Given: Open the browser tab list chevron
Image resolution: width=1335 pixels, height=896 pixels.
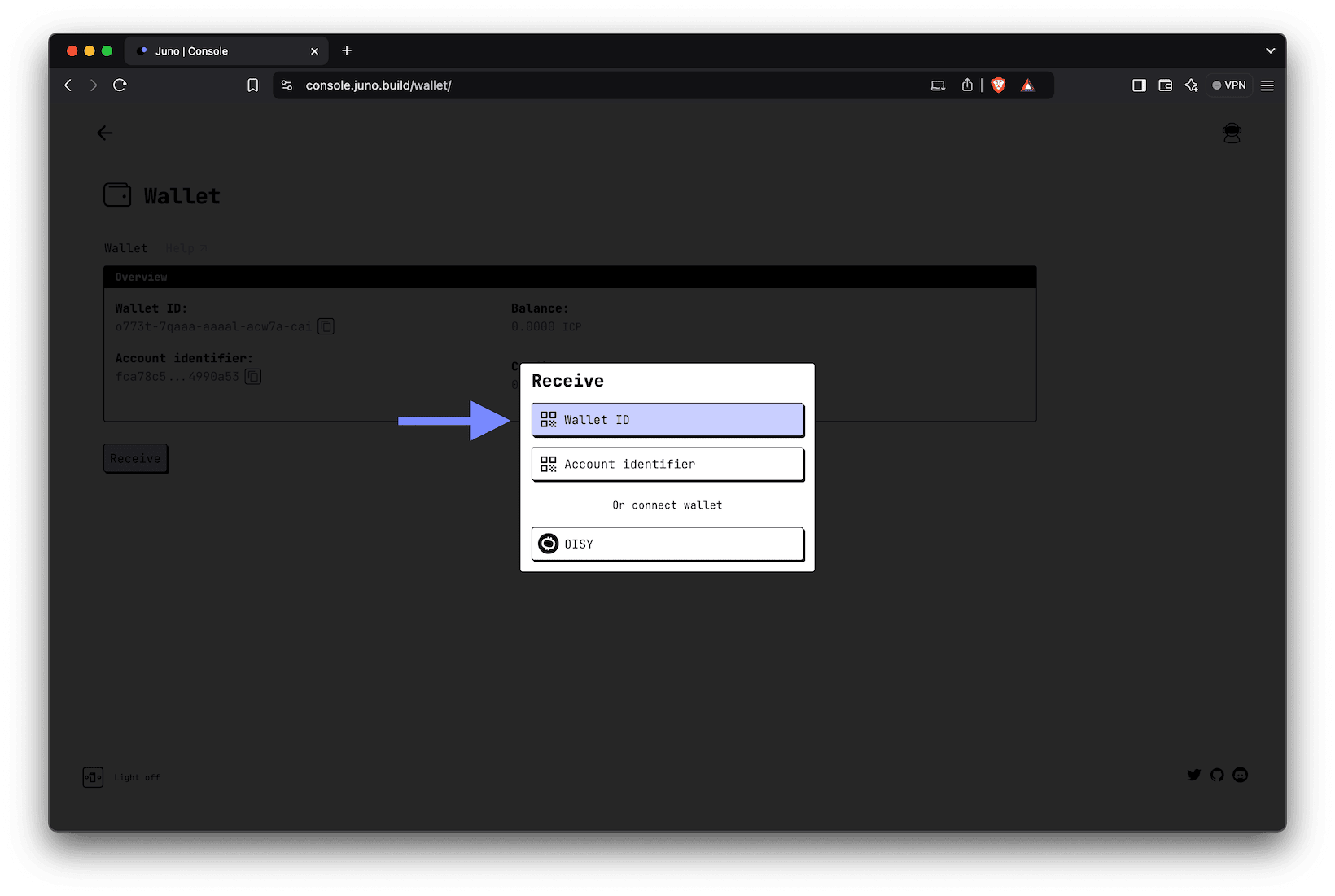Looking at the screenshot, I should [x=1270, y=50].
